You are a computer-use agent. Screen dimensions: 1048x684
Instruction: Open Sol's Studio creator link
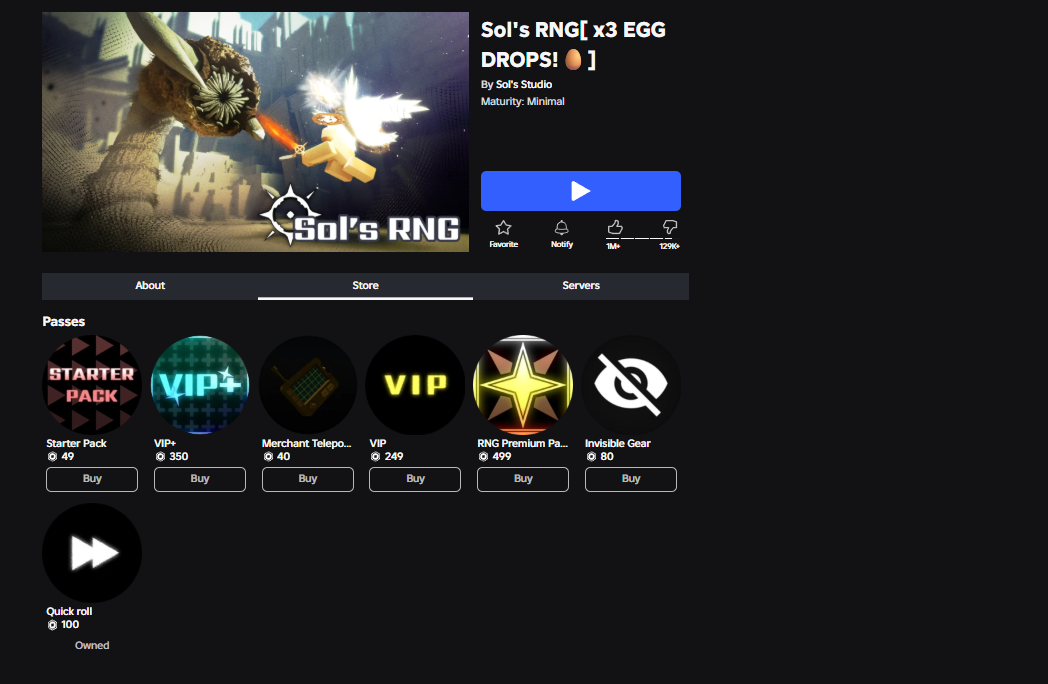524,84
